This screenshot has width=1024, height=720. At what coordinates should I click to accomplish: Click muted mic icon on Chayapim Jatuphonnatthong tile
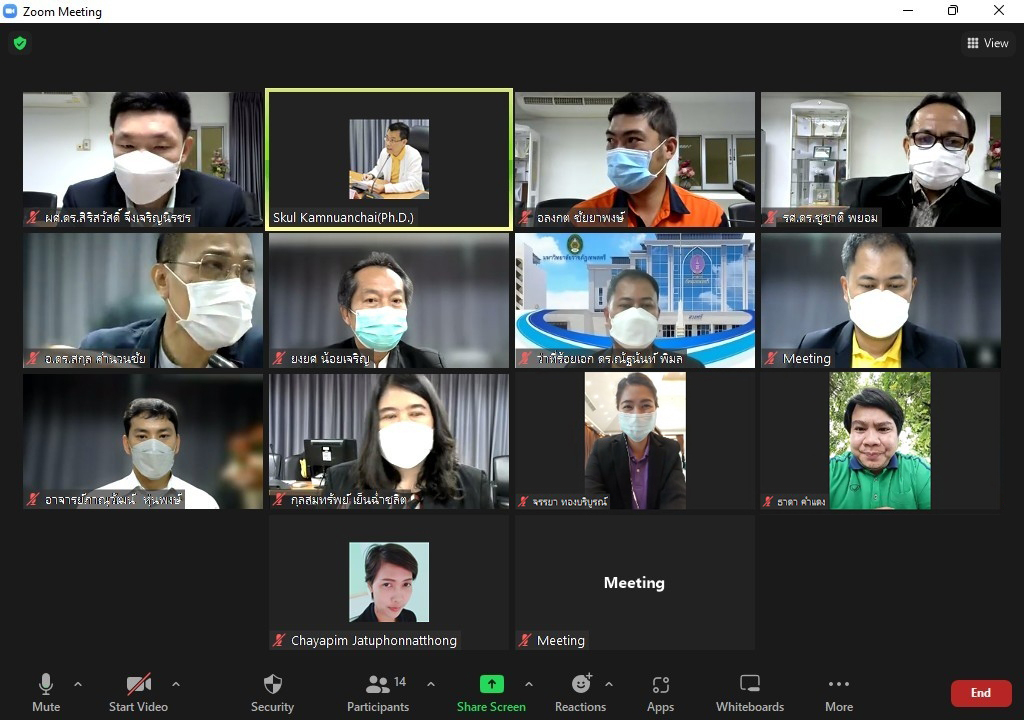[279, 640]
